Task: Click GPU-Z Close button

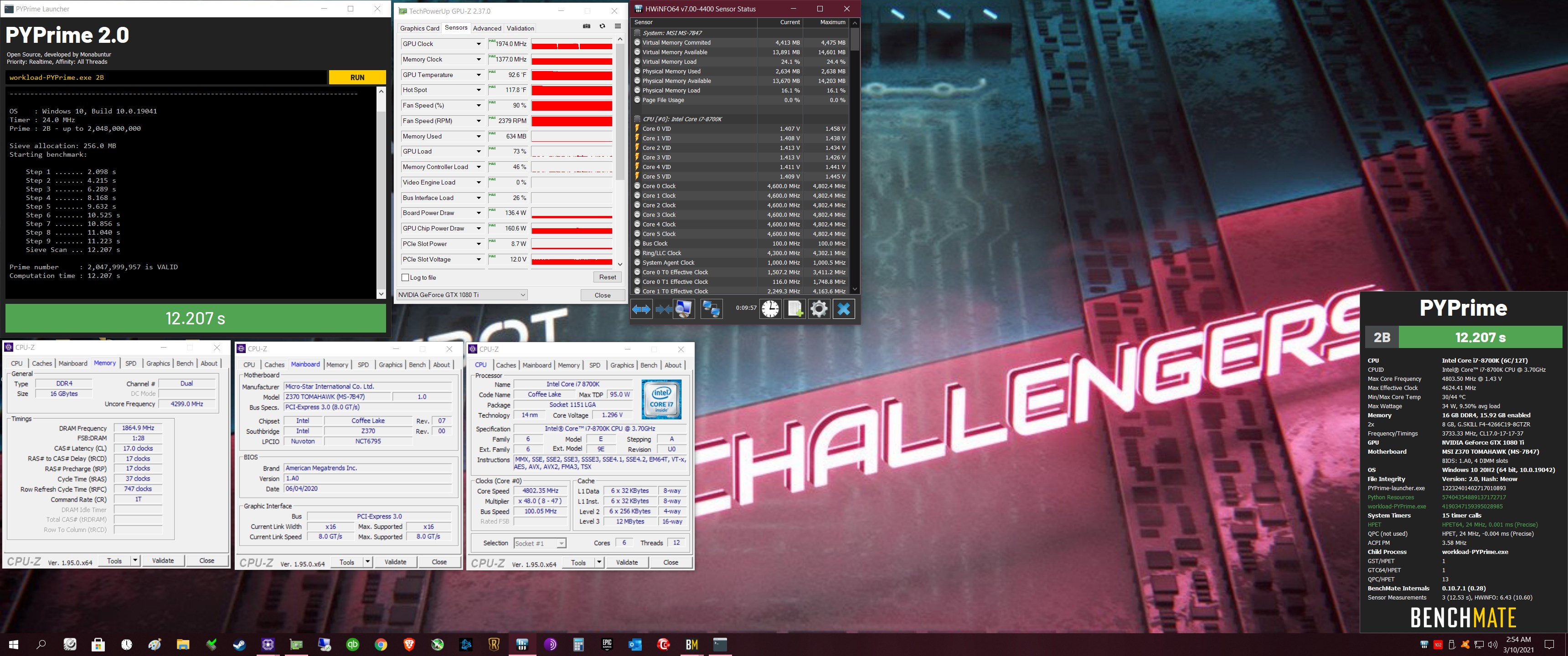Action: tap(603, 295)
